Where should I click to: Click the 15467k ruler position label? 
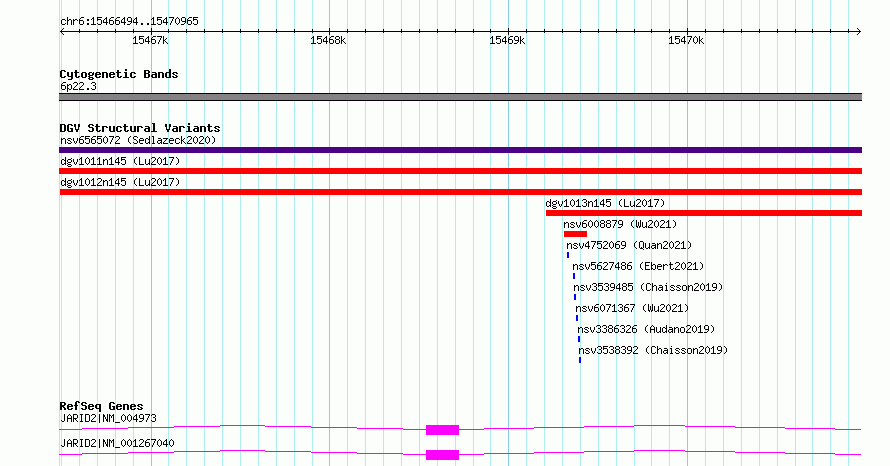pos(150,40)
